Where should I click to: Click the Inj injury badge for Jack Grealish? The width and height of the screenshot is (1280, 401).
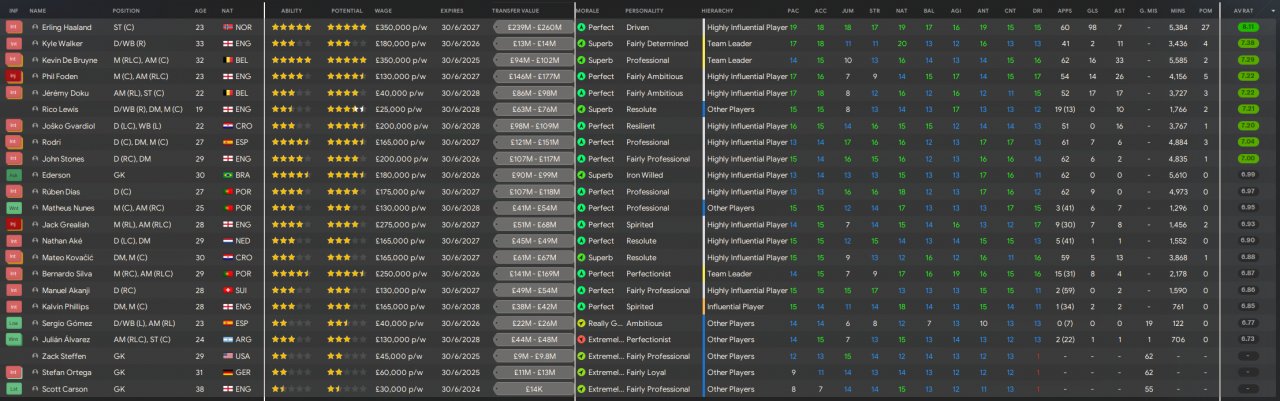point(13,224)
